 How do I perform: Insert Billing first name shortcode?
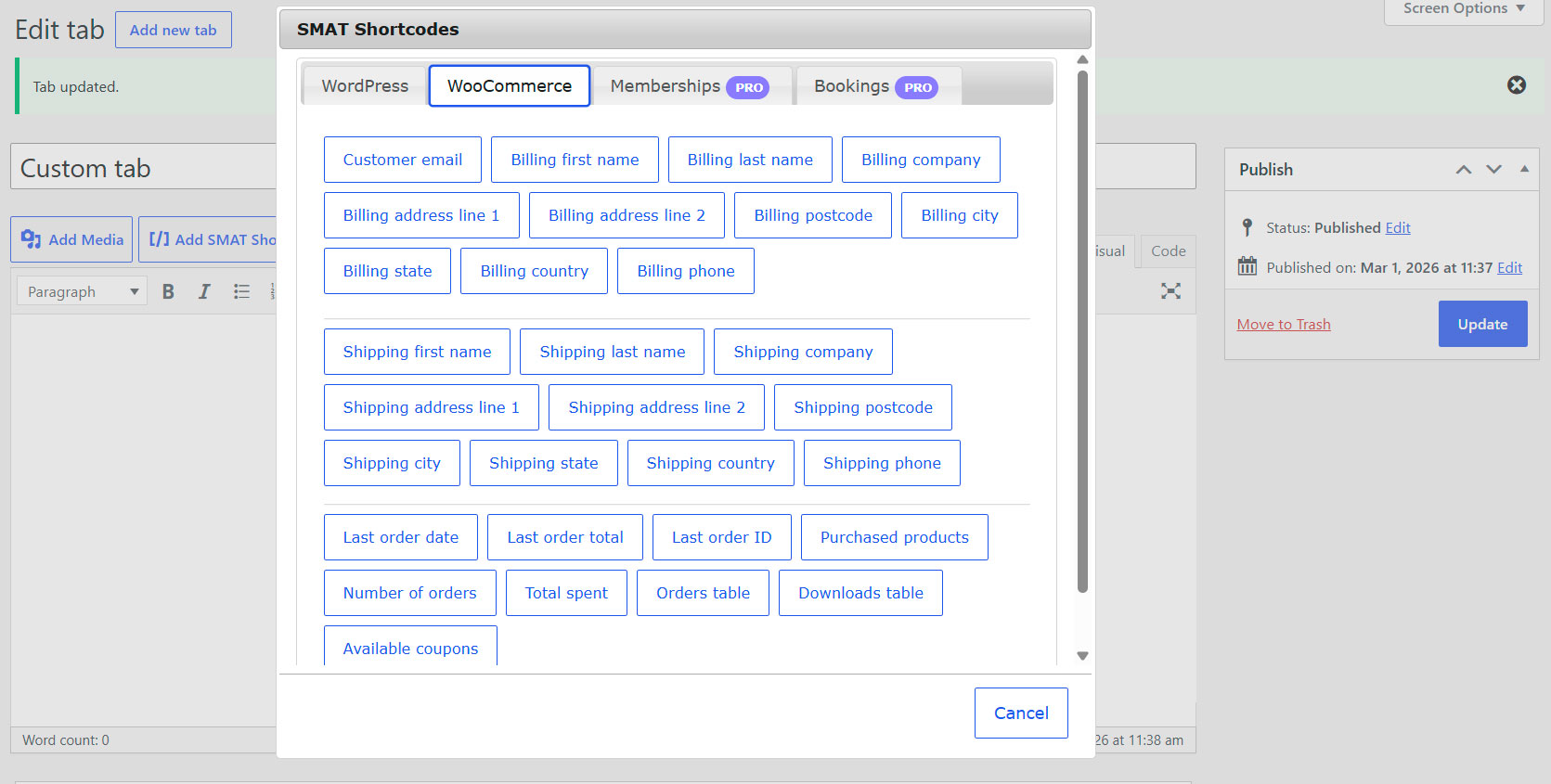pyautogui.click(x=575, y=160)
